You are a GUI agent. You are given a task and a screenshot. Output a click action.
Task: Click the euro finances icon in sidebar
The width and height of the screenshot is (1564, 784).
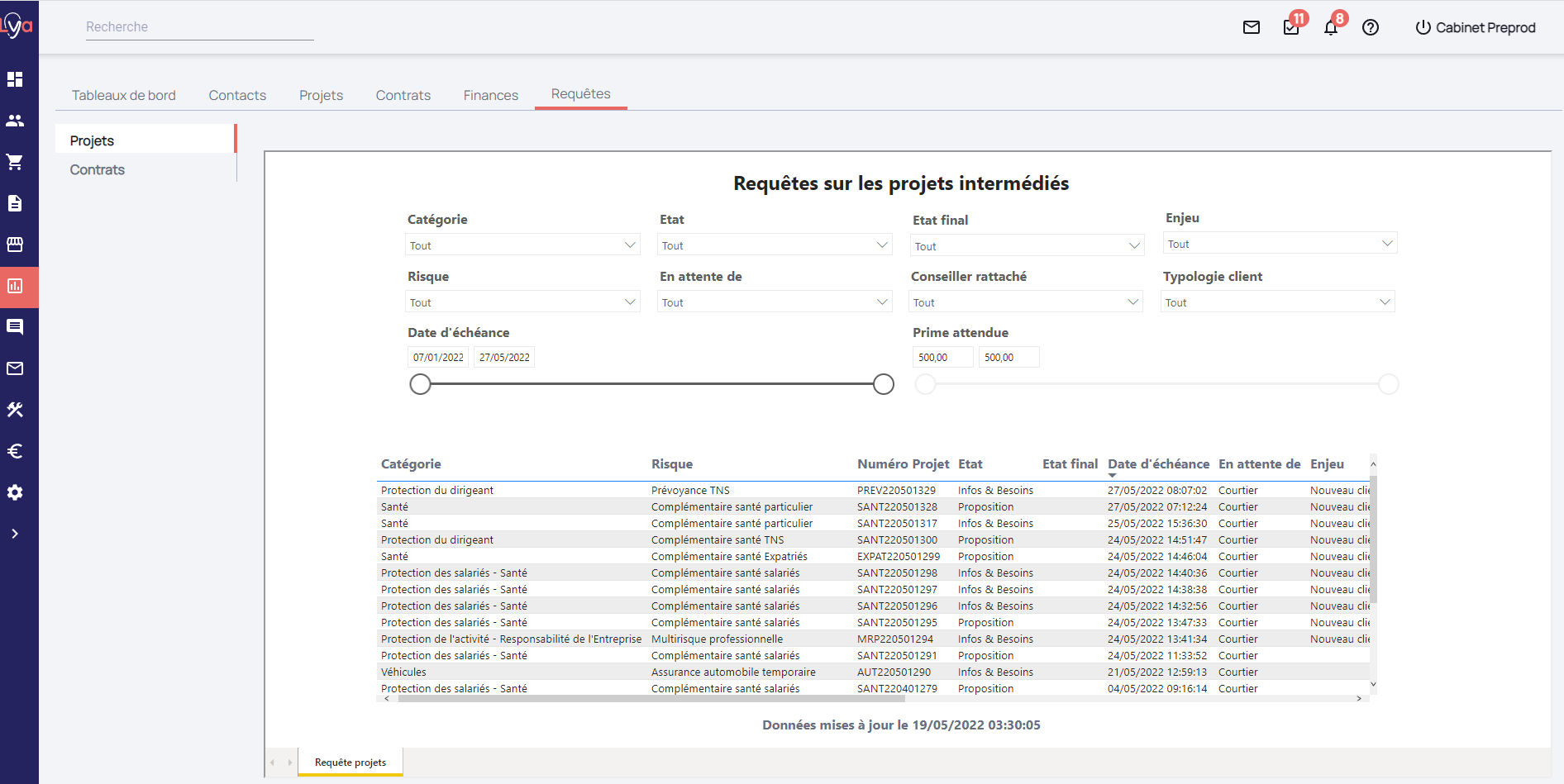15,451
